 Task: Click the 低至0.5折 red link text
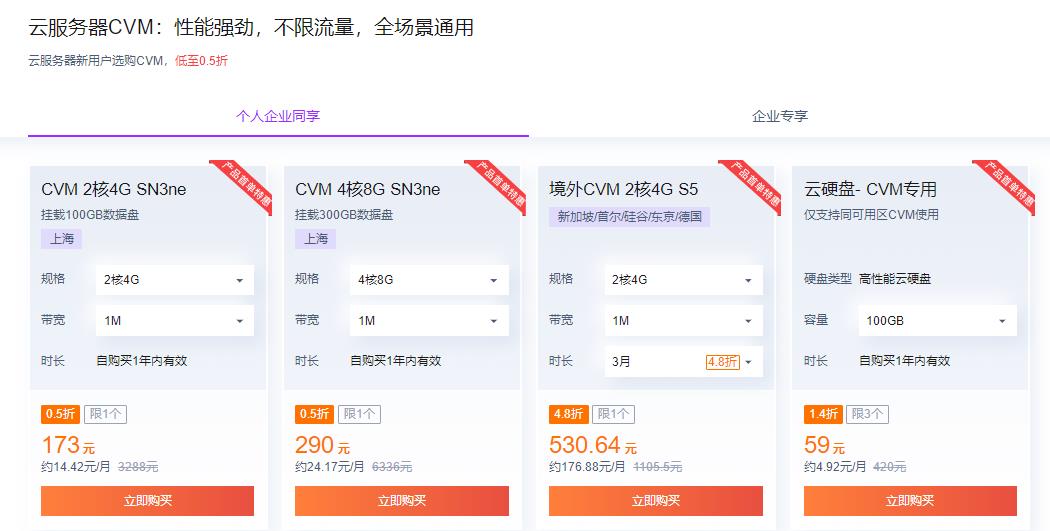pyautogui.click(x=202, y=61)
